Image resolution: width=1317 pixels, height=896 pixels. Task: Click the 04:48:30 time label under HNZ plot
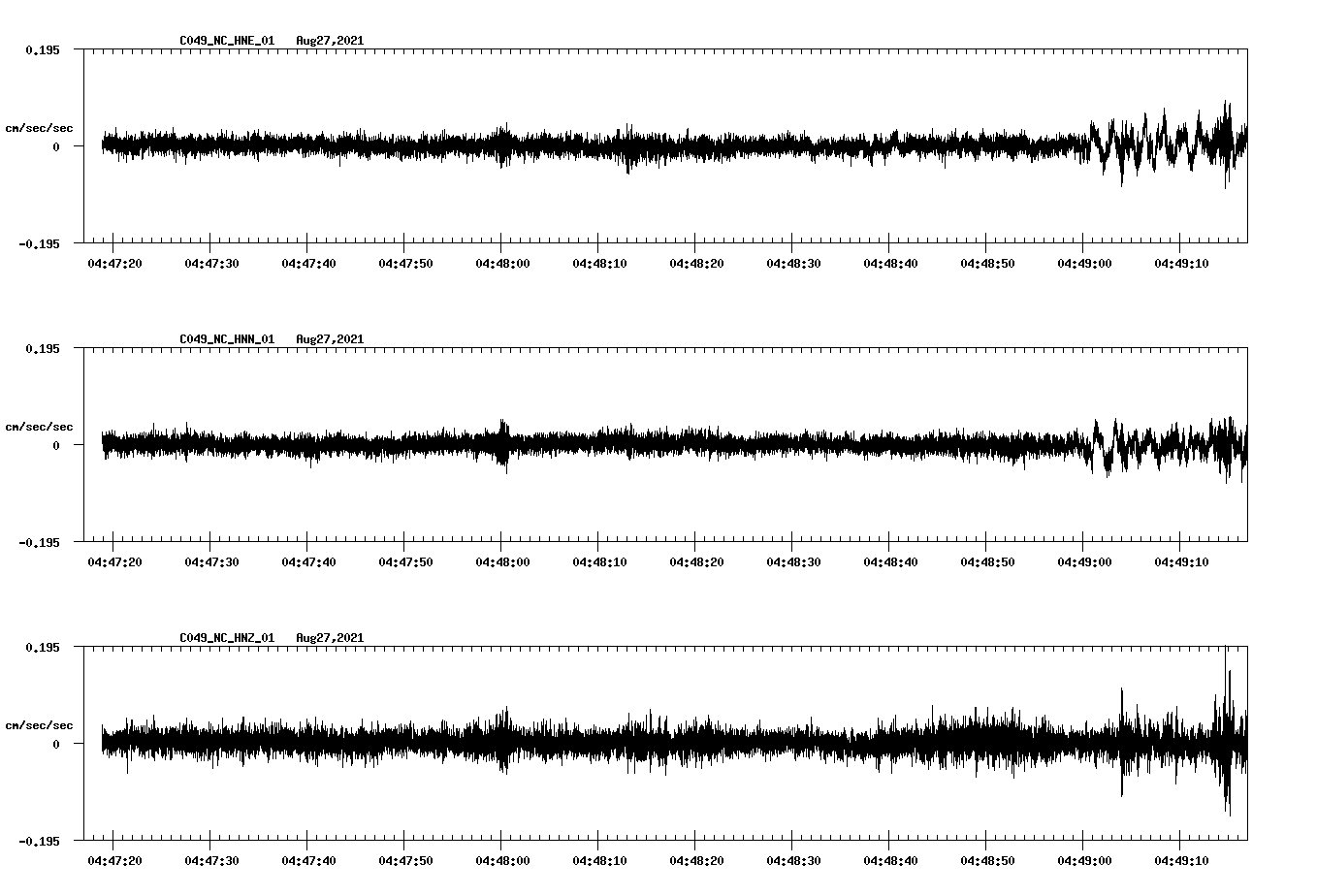point(793,860)
